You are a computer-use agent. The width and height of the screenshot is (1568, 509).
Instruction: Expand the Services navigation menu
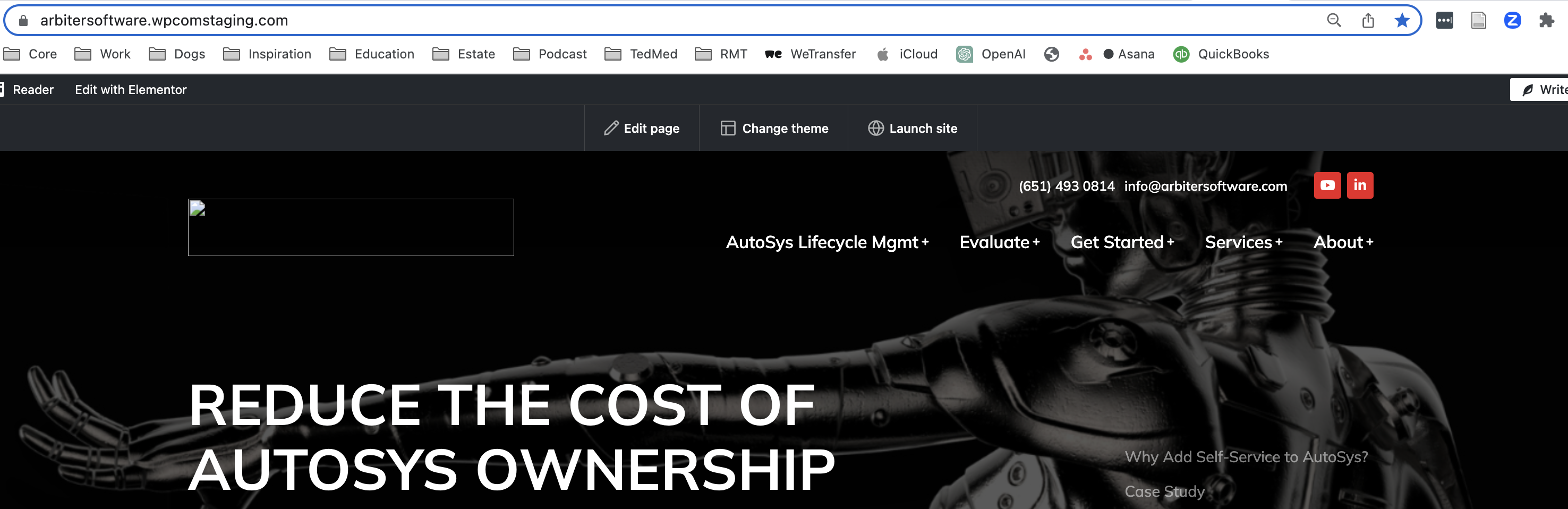pyautogui.click(x=1243, y=242)
